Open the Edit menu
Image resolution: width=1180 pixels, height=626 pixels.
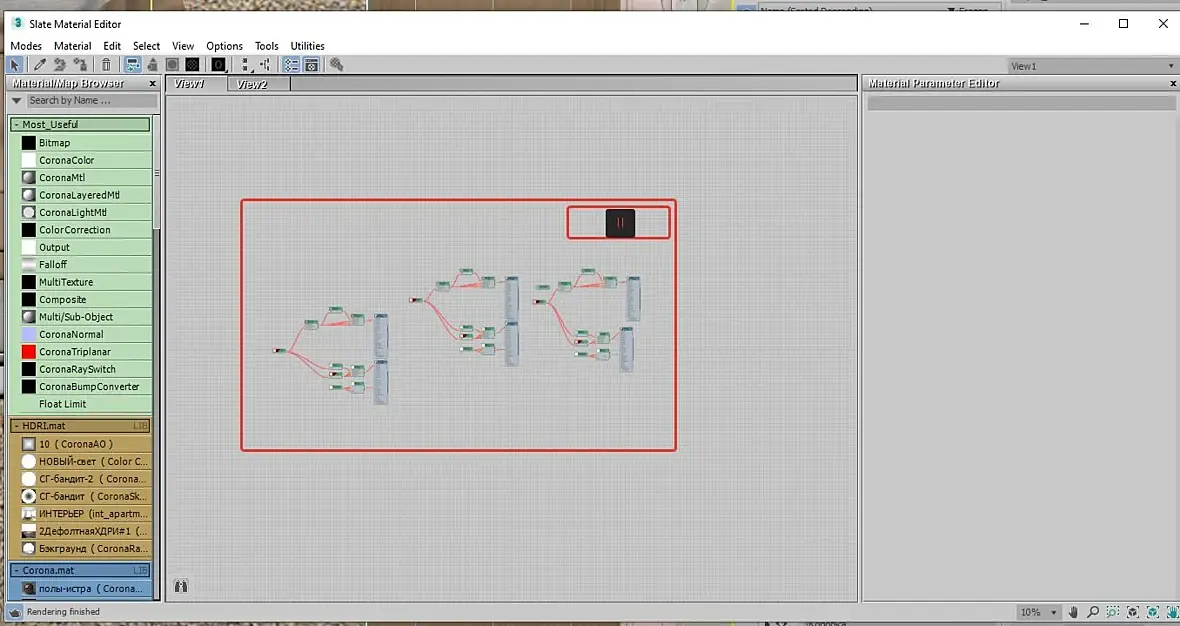click(112, 46)
